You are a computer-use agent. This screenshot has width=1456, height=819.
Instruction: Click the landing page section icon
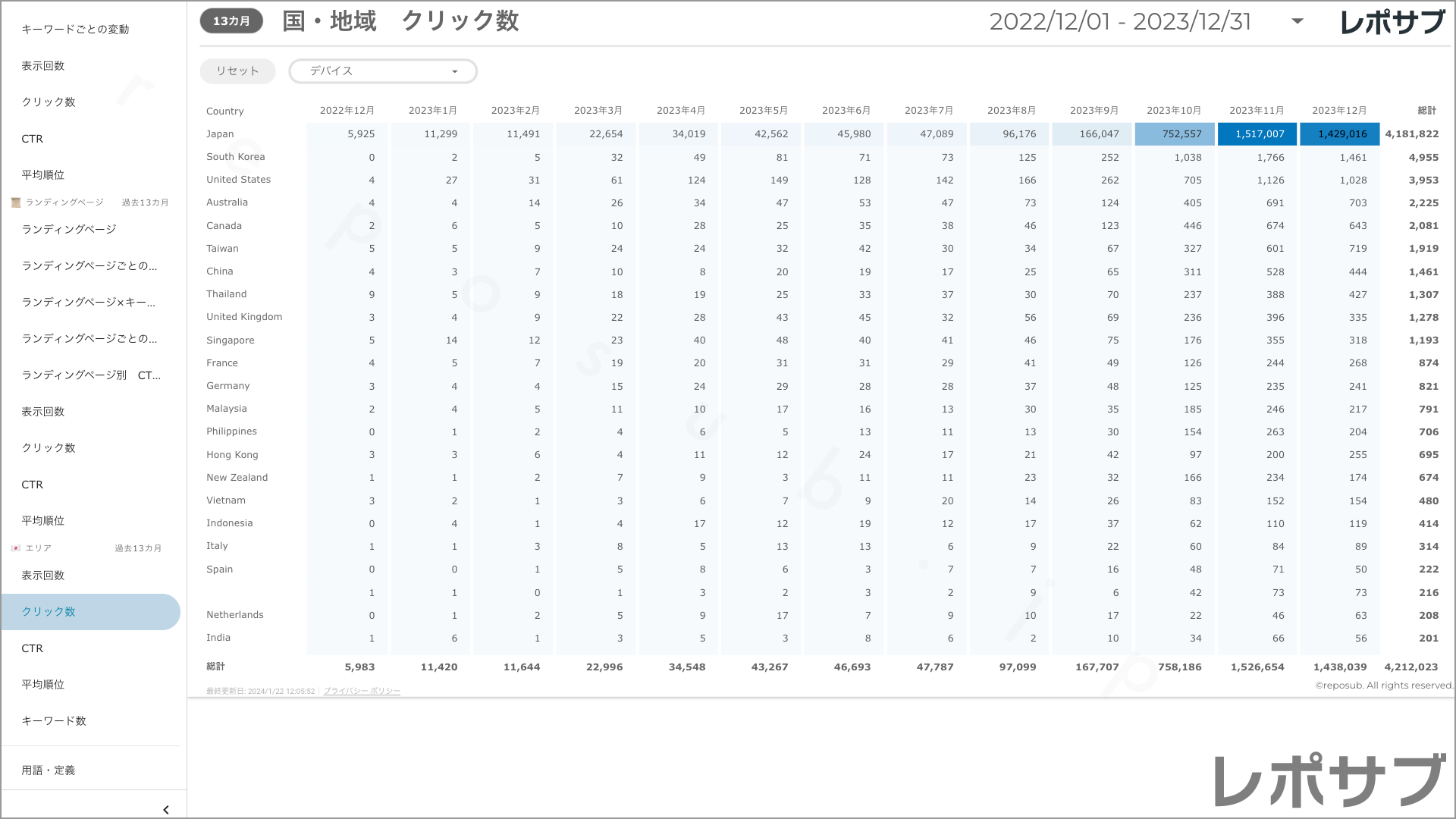(16, 202)
